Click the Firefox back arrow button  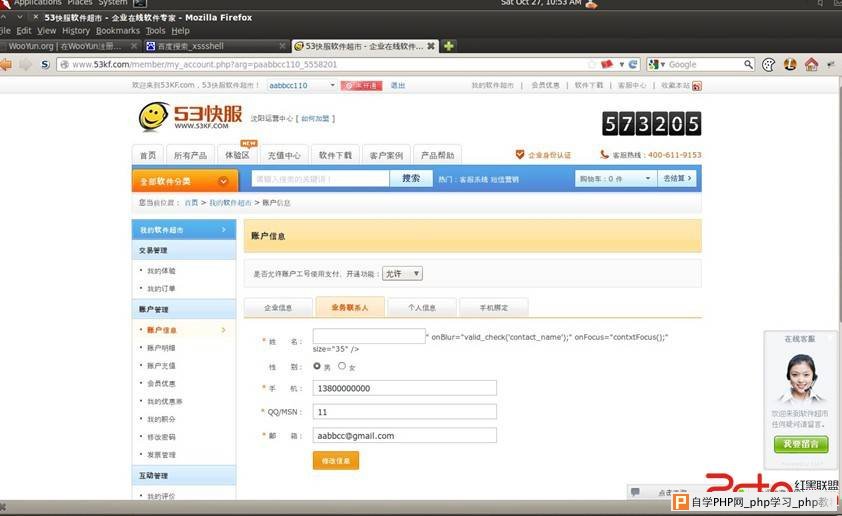pyautogui.click(x=6, y=64)
